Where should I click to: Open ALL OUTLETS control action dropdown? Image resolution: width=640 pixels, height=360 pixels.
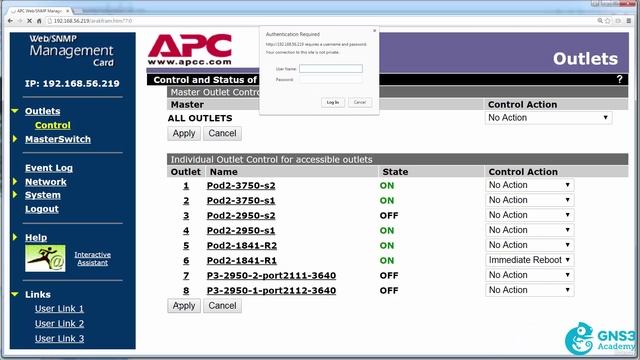coord(549,118)
